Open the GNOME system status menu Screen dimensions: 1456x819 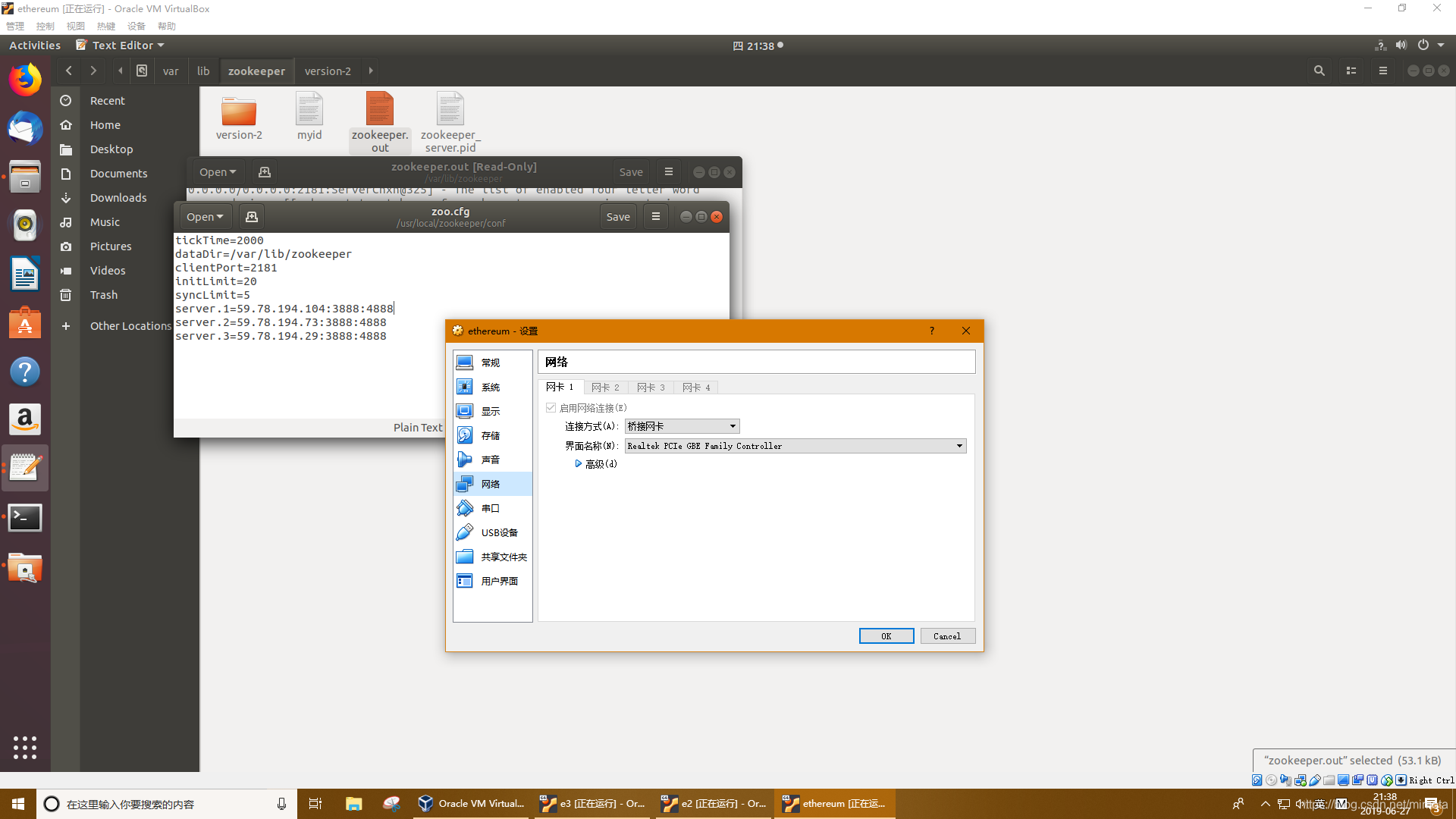pos(1411,45)
